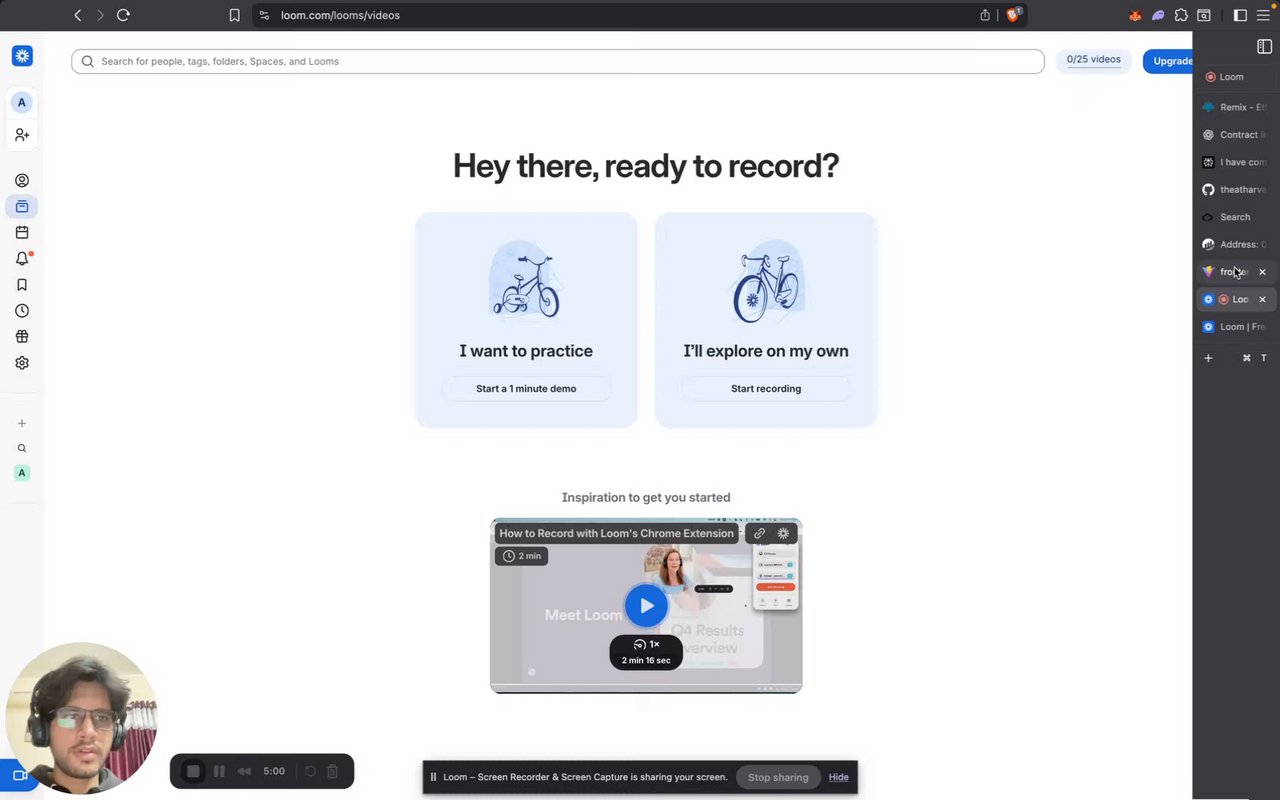The width and height of the screenshot is (1280, 800).
Task: Open the clock History icon
Action: [x=22, y=311]
